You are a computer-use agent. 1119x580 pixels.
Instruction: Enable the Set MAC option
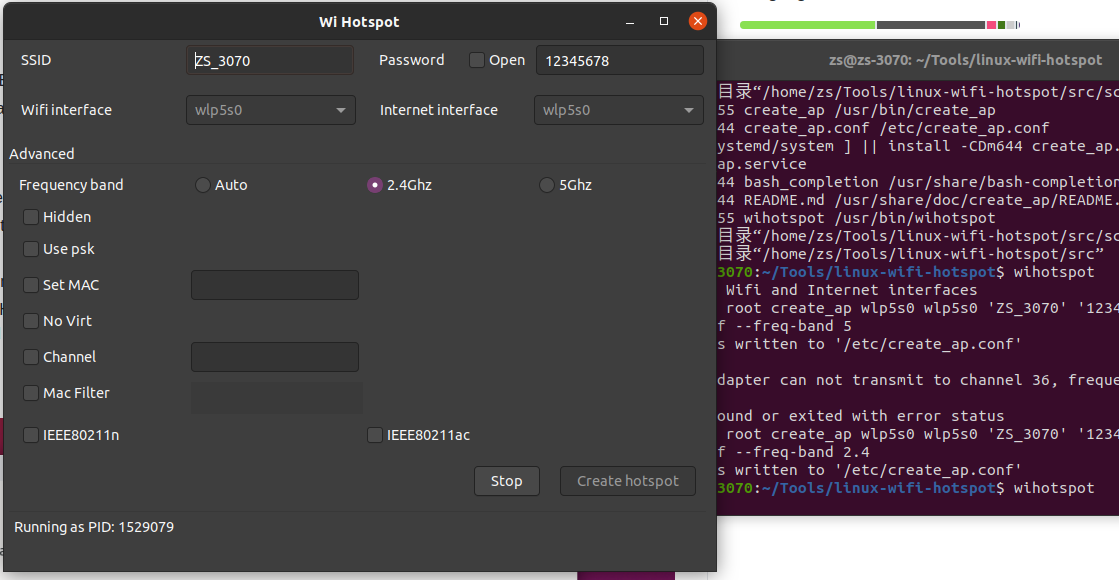(31, 285)
